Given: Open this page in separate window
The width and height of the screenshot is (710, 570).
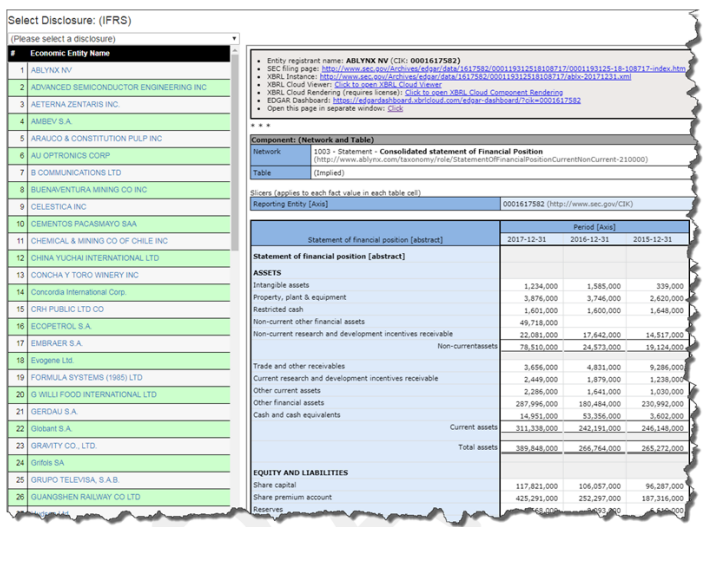Looking at the screenshot, I should point(395,109).
